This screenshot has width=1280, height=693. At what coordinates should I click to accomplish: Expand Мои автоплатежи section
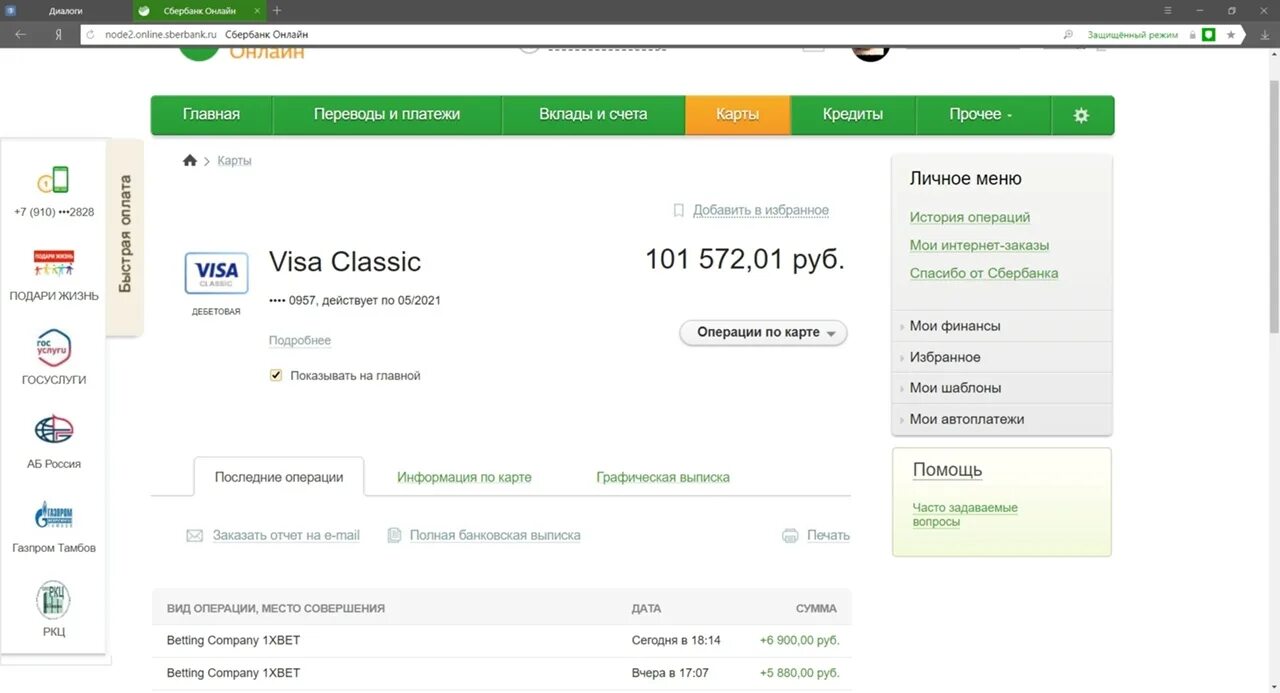pos(1001,419)
